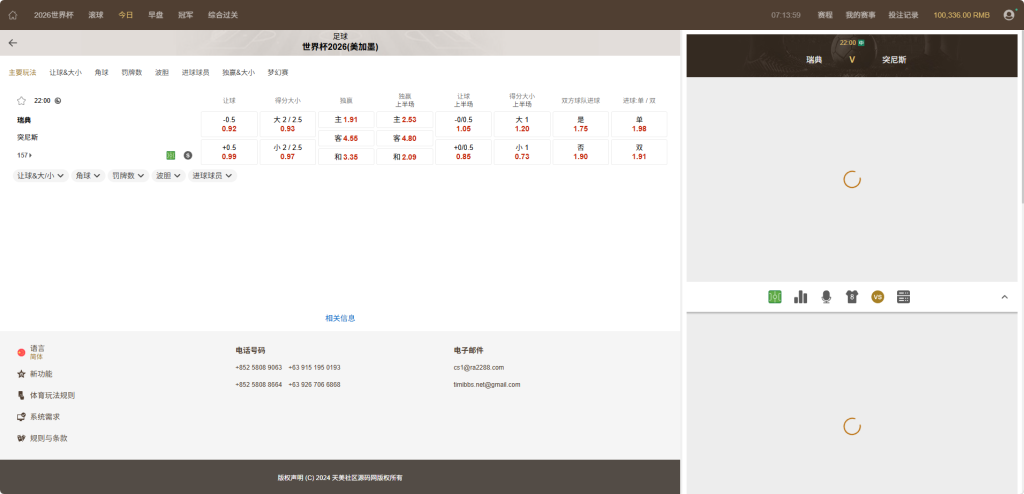Switch to the 让球&大小 tab
The height and width of the screenshot is (494, 1024).
point(65,73)
